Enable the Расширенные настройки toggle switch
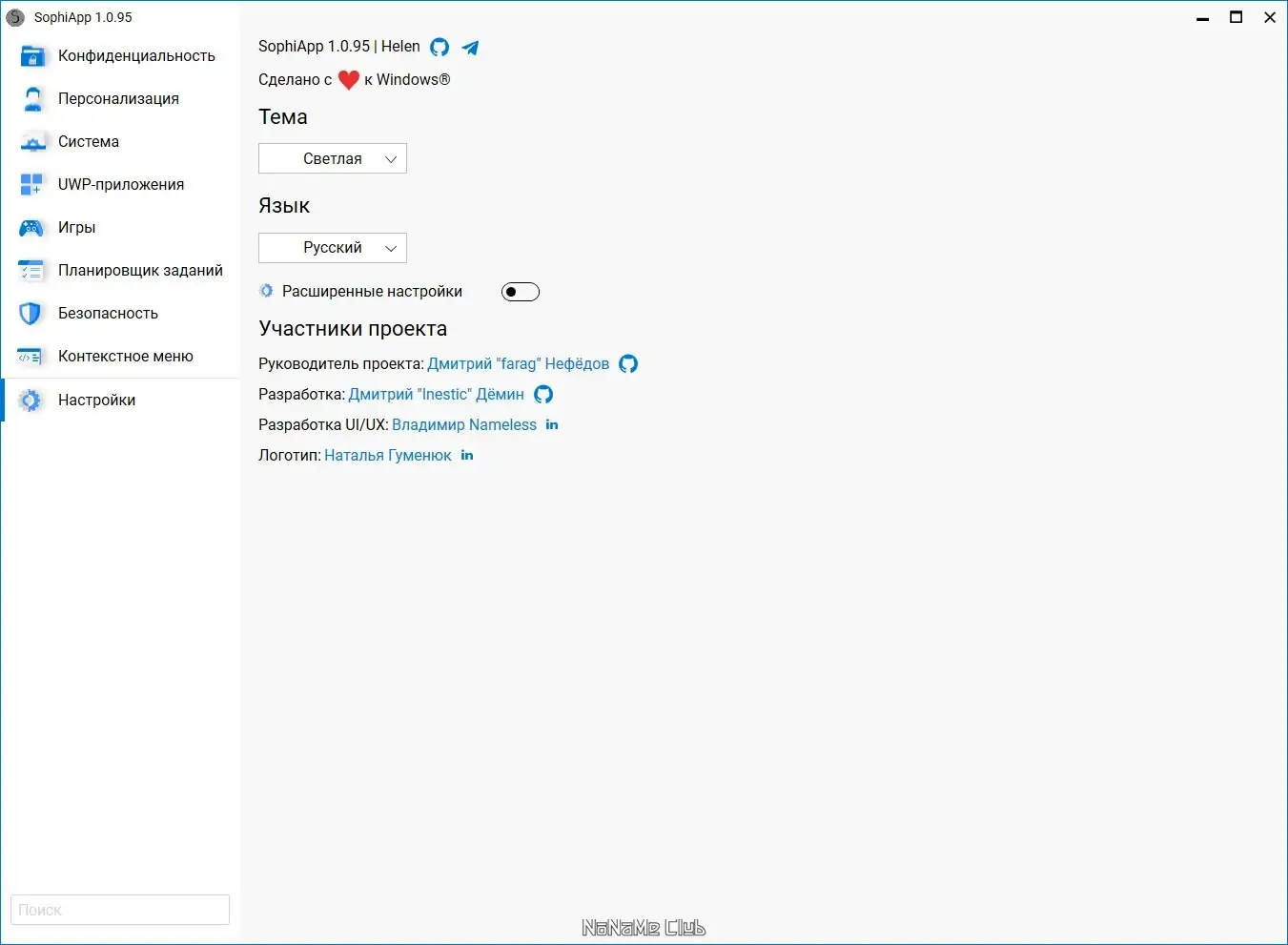The height and width of the screenshot is (945, 1288). (521, 292)
